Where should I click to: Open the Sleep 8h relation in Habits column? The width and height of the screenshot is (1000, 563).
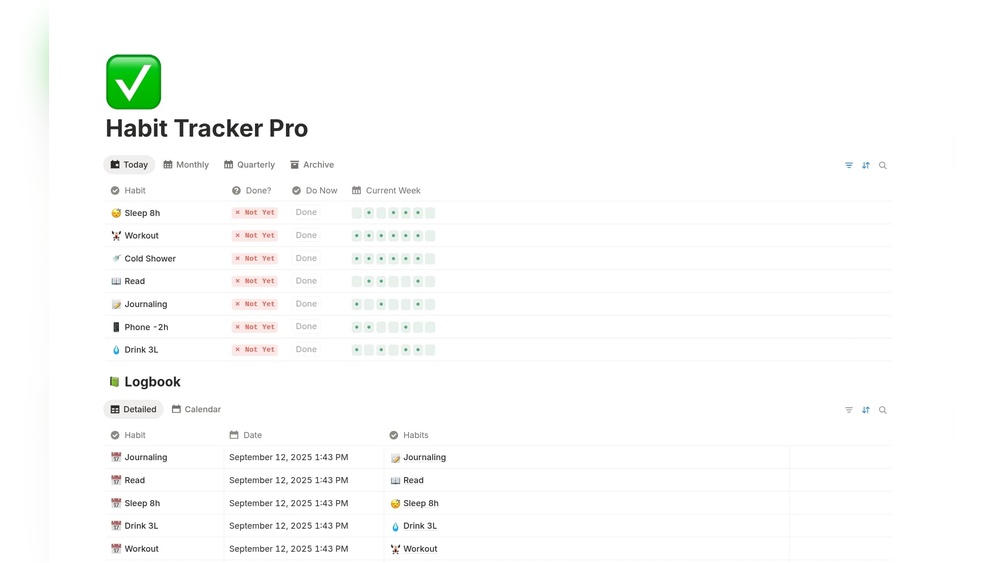[421, 503]
